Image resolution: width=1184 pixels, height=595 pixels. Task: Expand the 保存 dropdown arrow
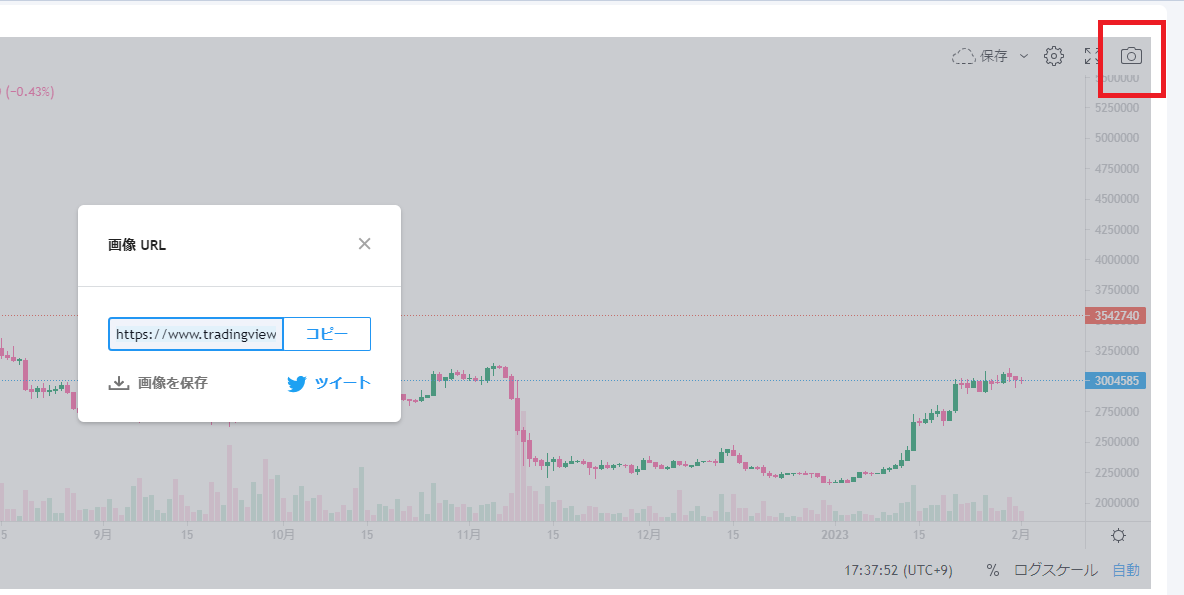pos(1023,56)
